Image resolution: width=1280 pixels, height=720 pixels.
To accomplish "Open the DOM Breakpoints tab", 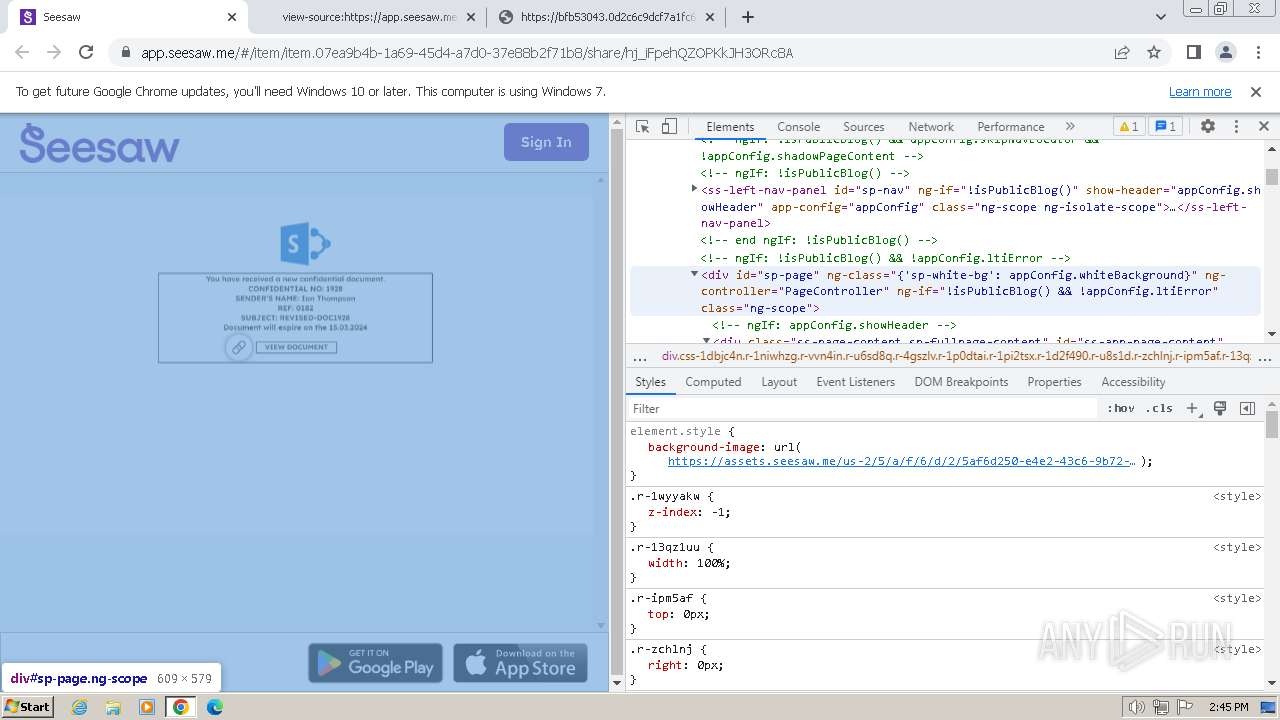I will click(961, 382).
